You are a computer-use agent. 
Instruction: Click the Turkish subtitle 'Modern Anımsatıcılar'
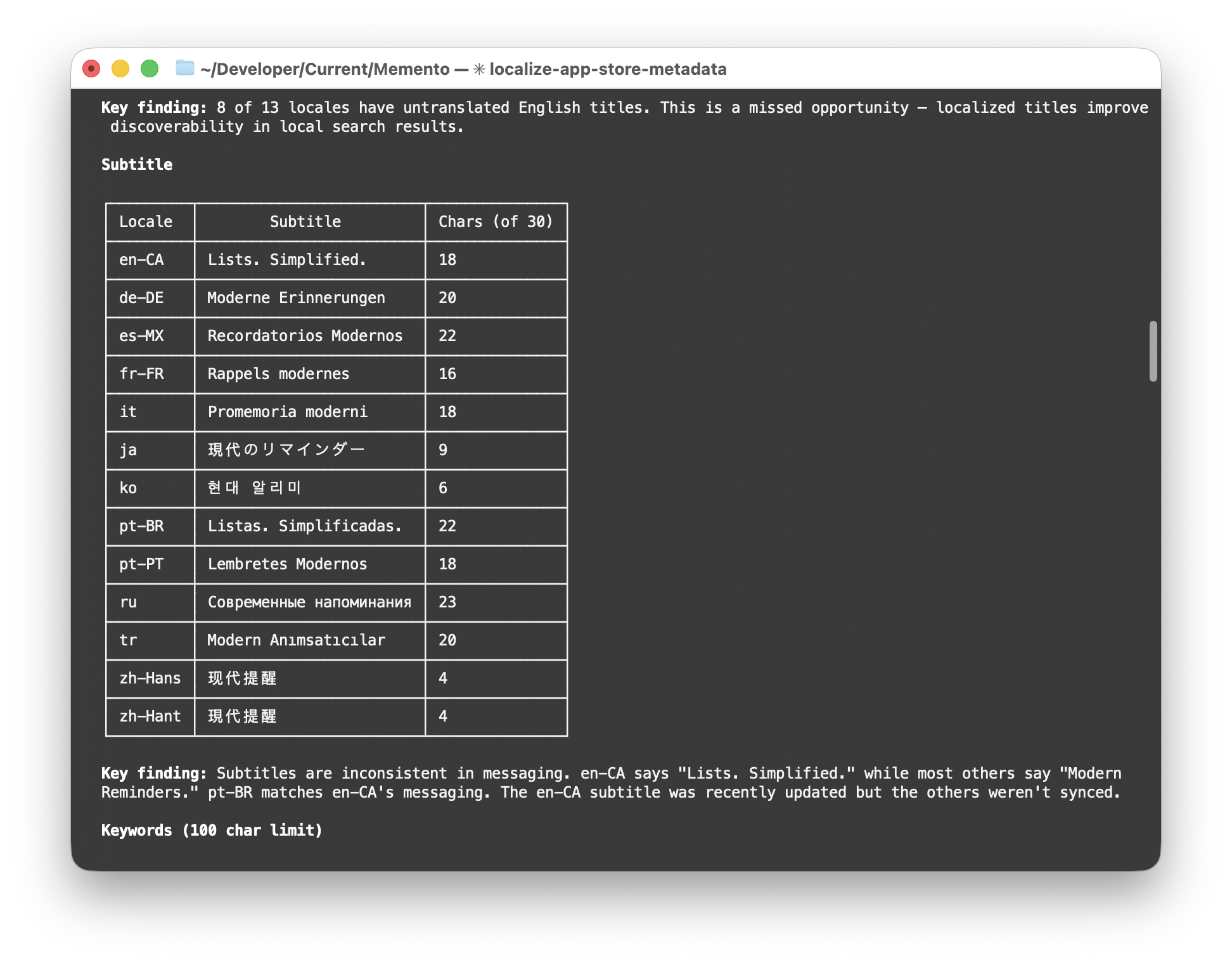(295, 640)
